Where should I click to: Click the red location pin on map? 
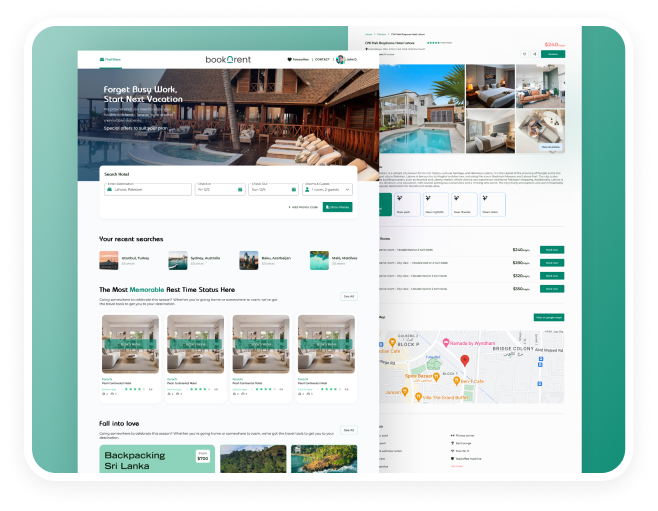pyautogui.click(x=464, y=359)
